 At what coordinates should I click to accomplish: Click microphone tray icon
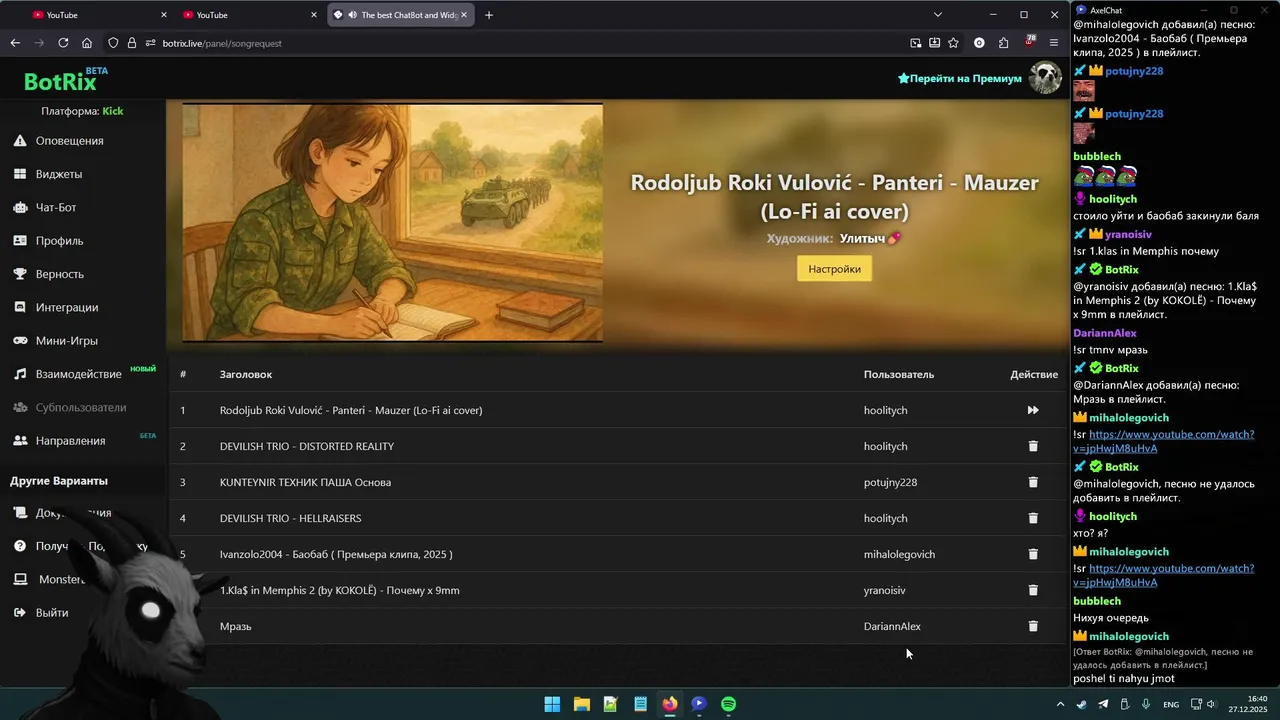click(x=1146, y=704)
